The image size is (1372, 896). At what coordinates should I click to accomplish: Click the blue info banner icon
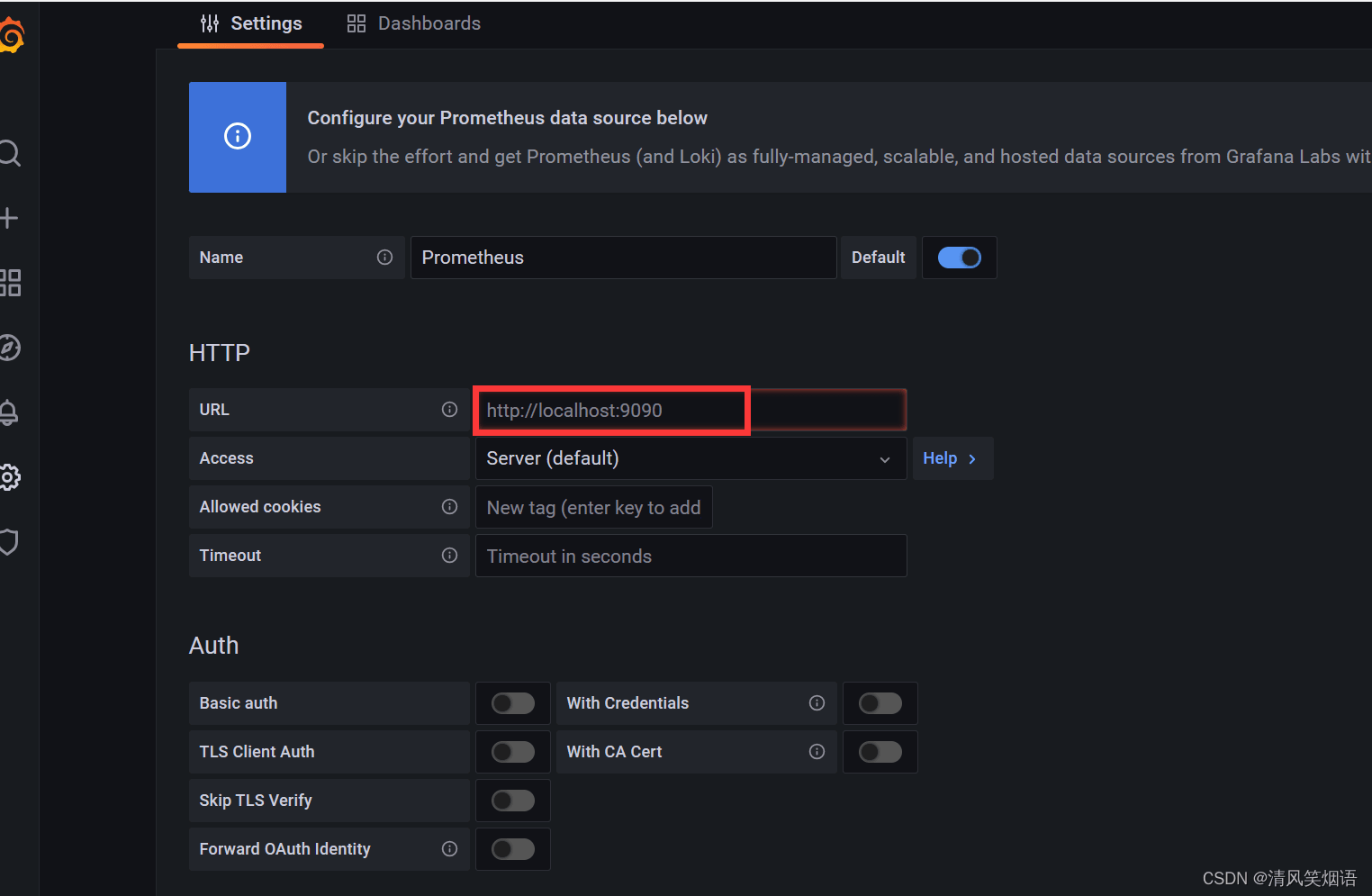click(x=238, y=137)
